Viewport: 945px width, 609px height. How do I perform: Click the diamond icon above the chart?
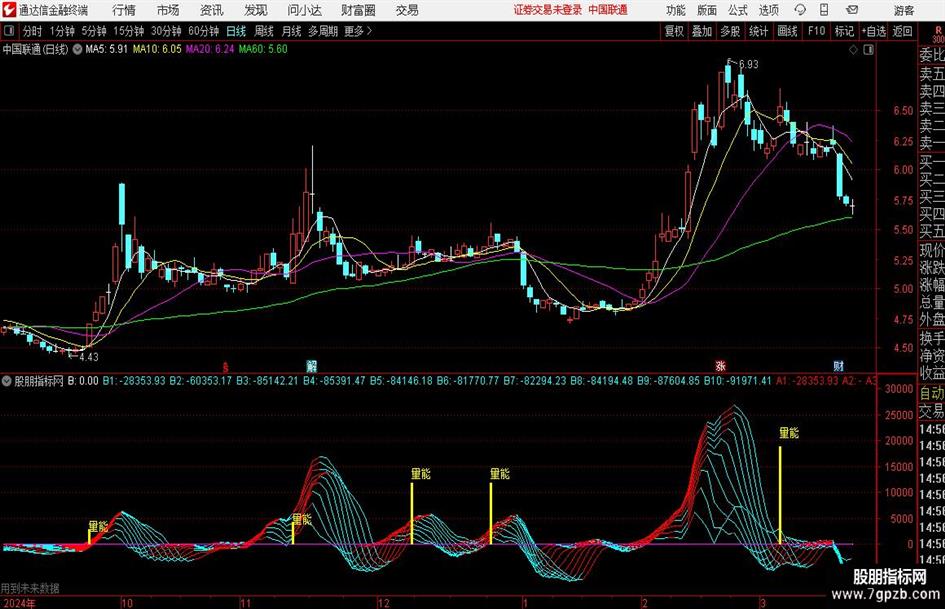point(853,50)
